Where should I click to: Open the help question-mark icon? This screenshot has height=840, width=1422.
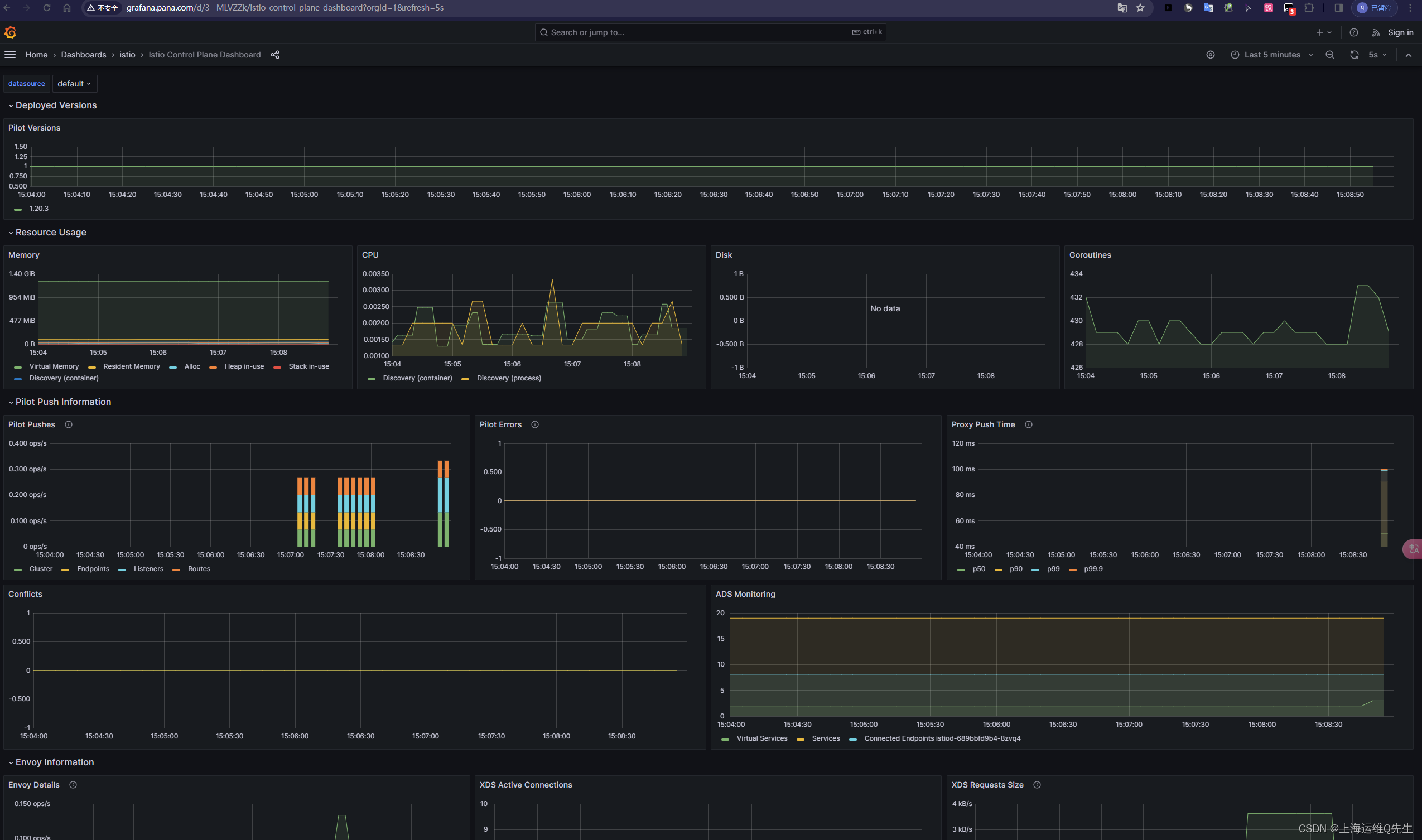(1353, 32)
